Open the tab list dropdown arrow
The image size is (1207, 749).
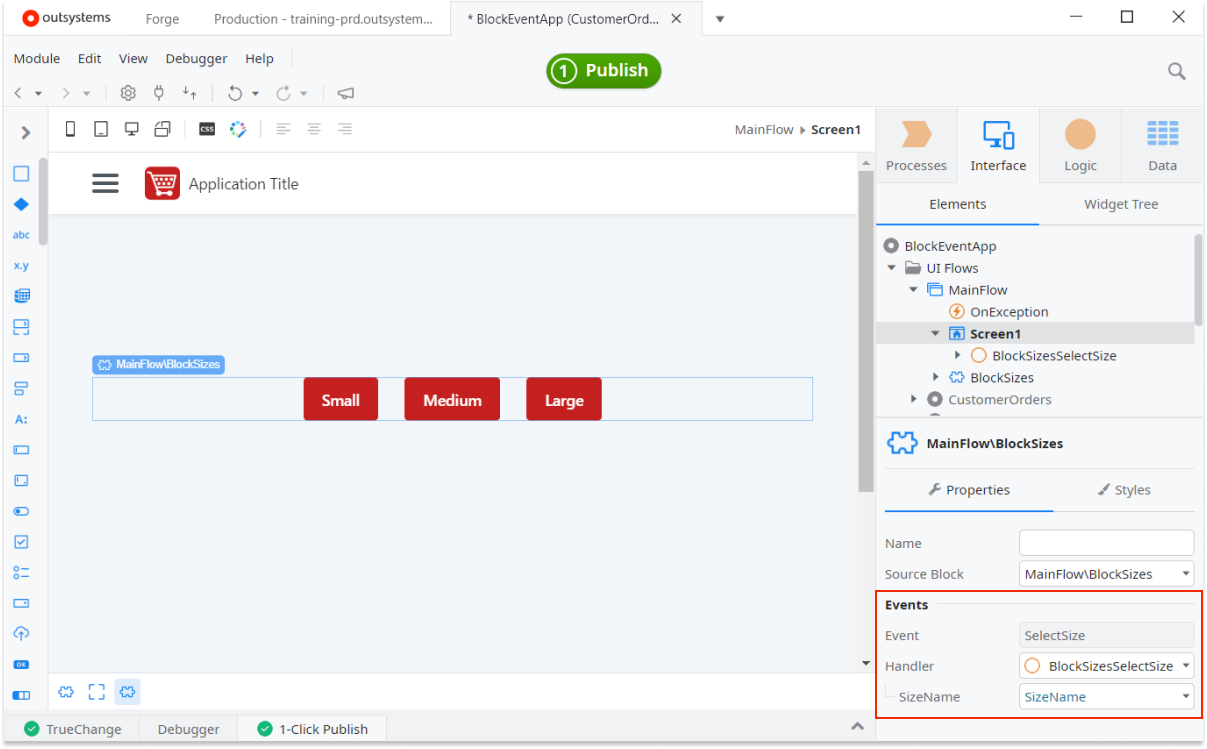pos(720,18)
